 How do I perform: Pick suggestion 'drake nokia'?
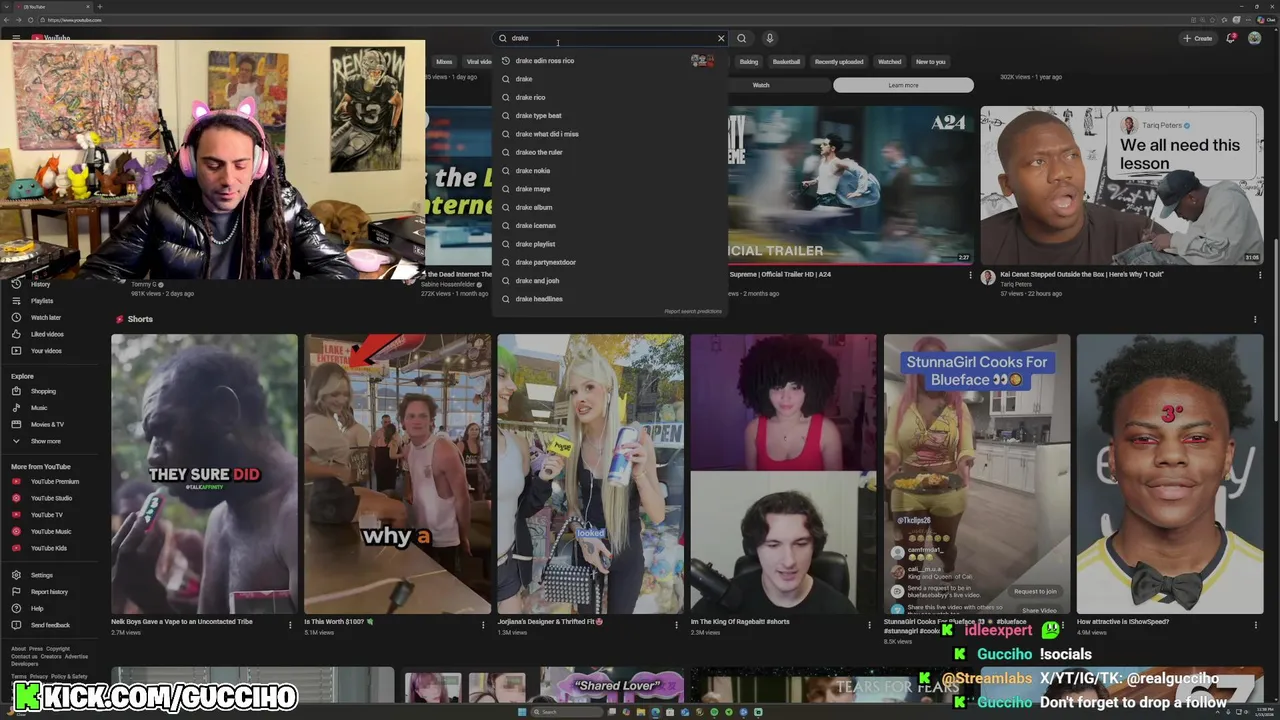click(x=610, y=171)
